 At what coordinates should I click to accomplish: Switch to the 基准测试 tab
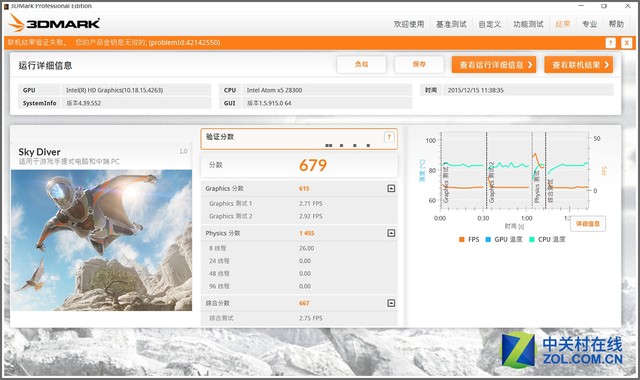point(451,24)
